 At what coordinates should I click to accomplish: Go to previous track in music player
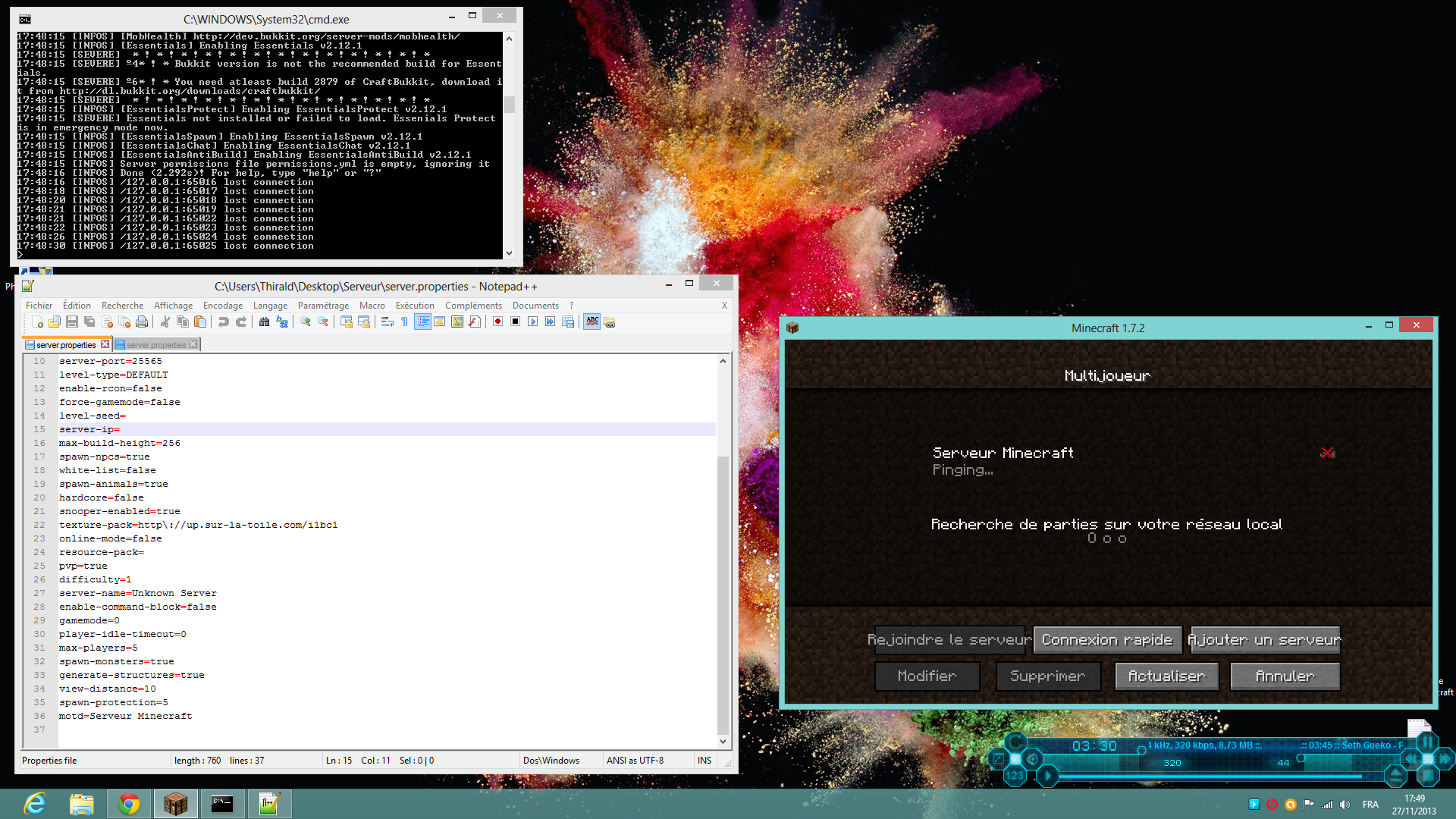[1412, 758]
